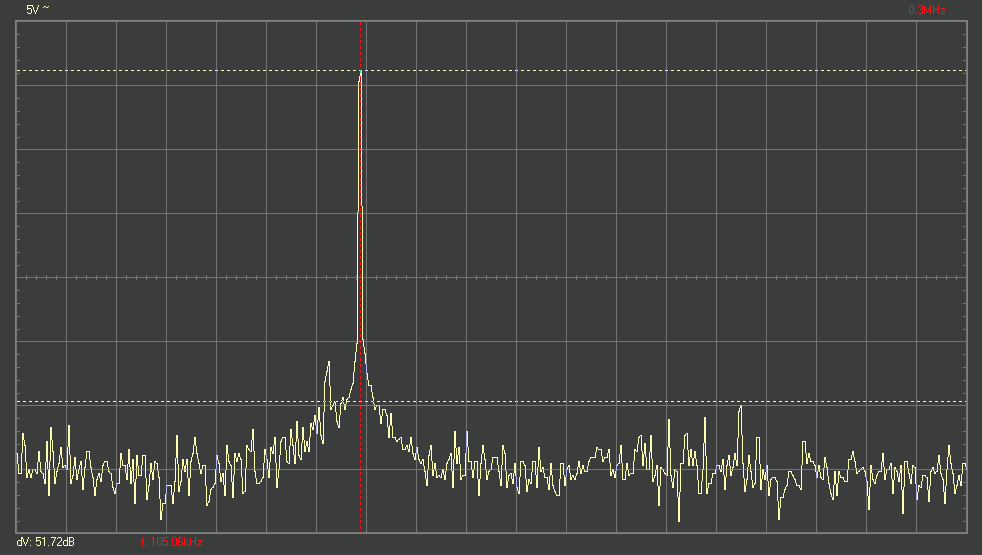982x555 pixels.
Task: Click the top end of the red cursor line
Action: (x=360, y=24)
